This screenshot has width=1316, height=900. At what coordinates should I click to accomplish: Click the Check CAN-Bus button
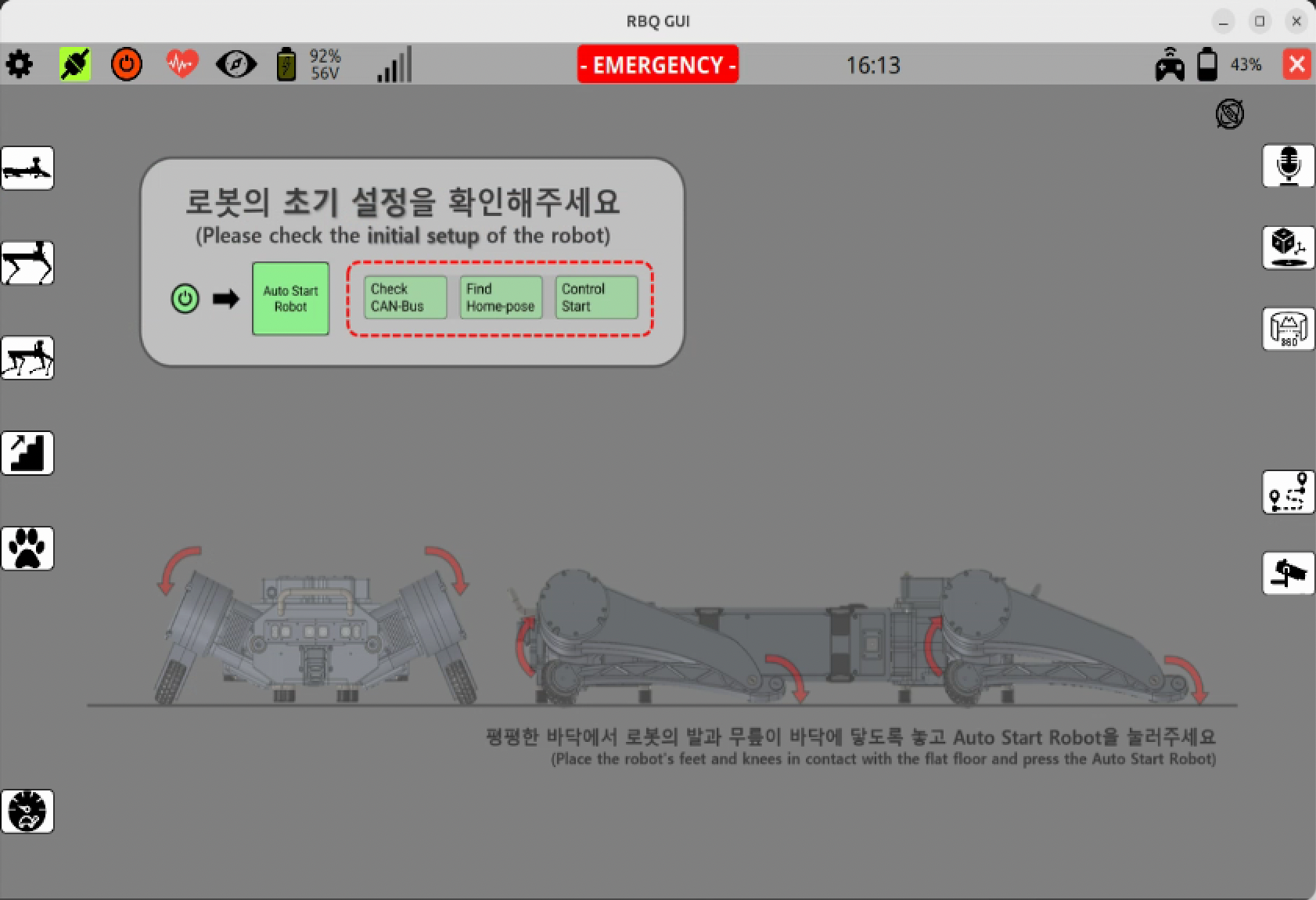point(405,297)
